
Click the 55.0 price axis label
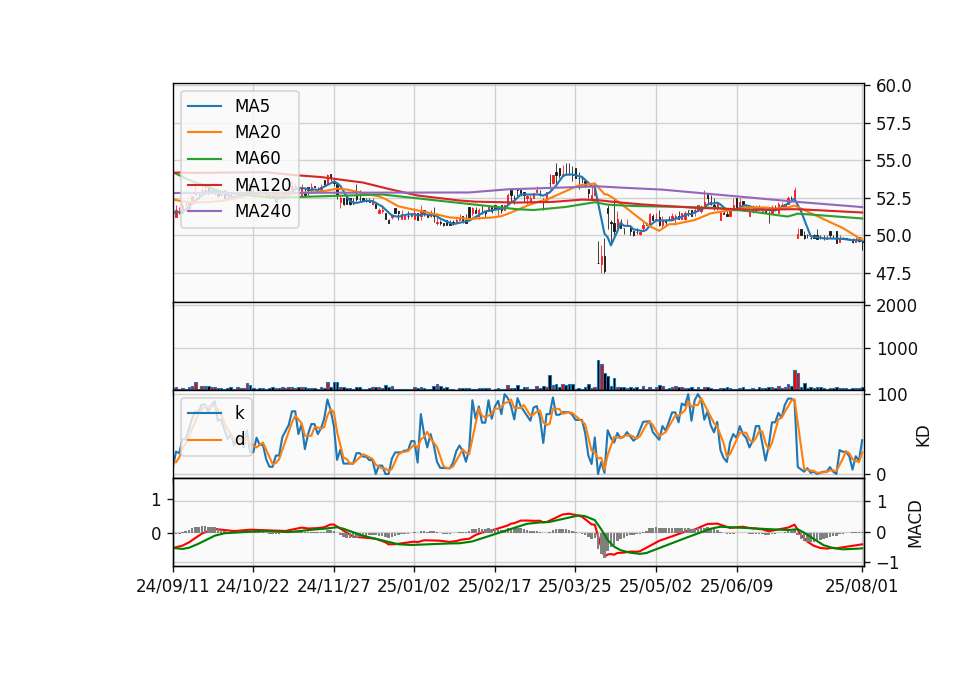pyautogui.click(x=893, y=162)
